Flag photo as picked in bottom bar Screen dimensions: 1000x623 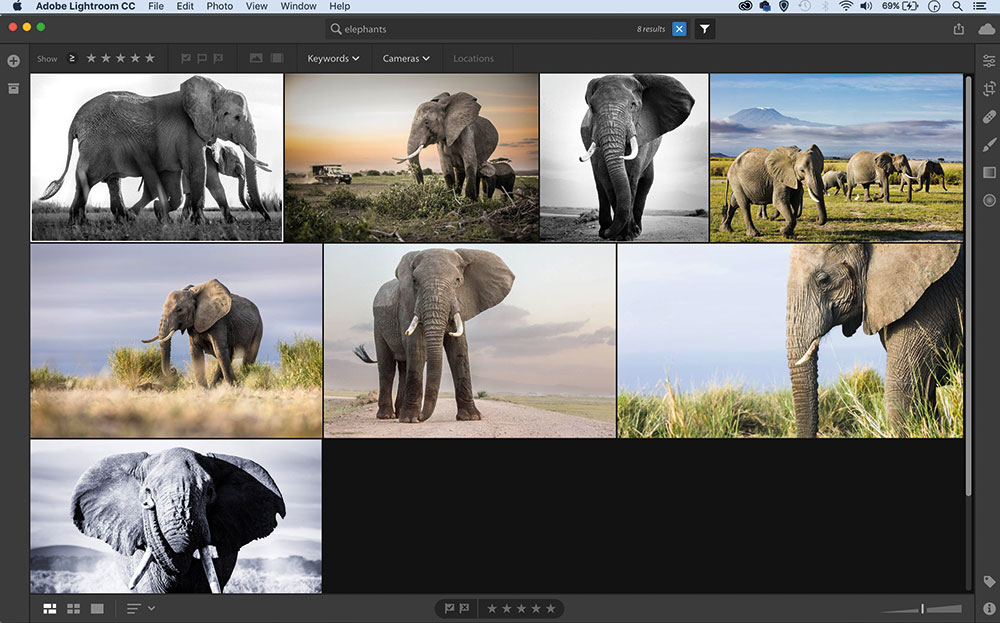tap(449, 608)
